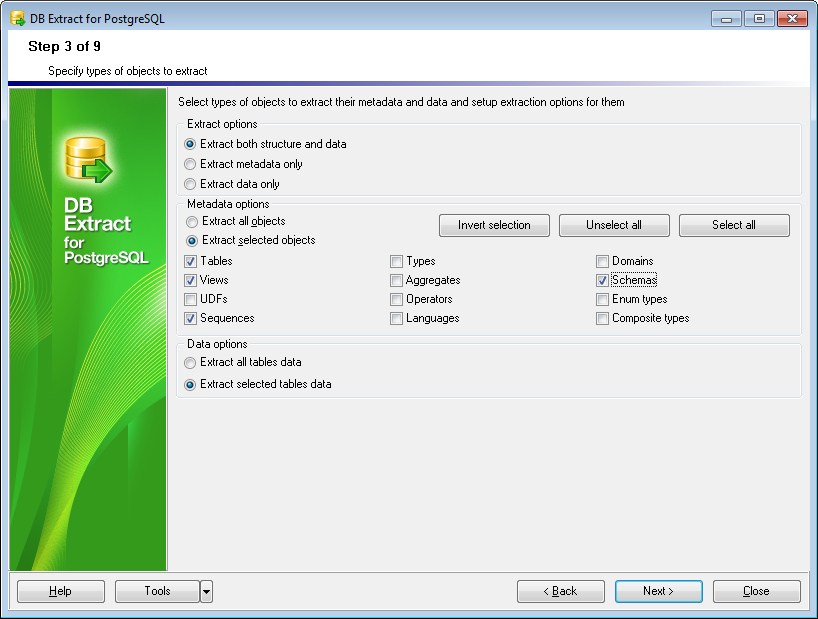Click the database logo icon in the sidebar
The height and width of the screenshot is (619, 818).
click(88, 160)
